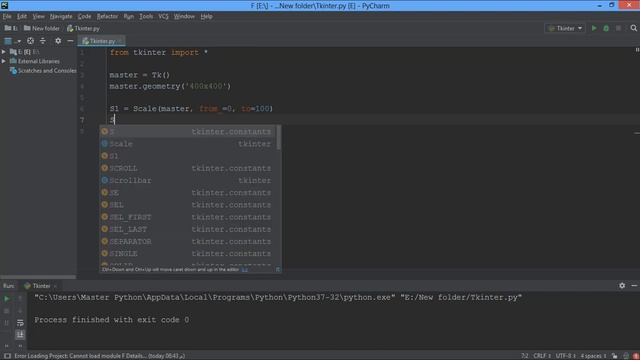Open the Help menu

point(207,16)
